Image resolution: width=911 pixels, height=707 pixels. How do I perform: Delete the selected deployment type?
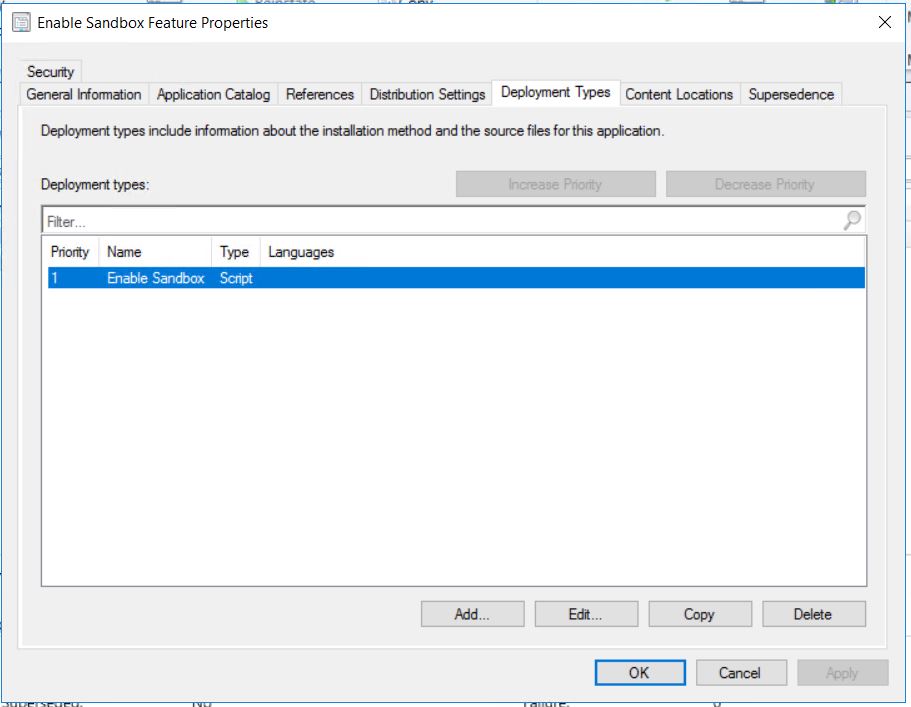pyautogui.click(x=813, y=614)
